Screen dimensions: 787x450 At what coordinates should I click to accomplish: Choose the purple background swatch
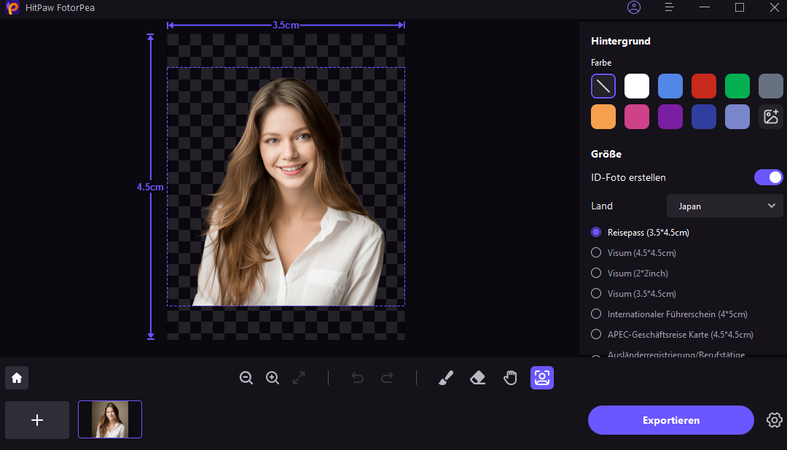coord(670,117)
